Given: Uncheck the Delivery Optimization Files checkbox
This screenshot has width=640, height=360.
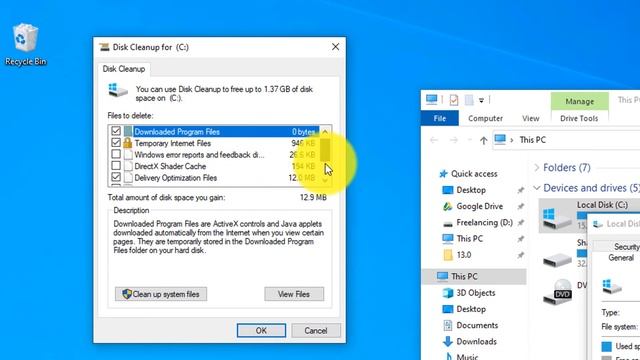Looking at the screenshot, I should pyautogui.click(x=116, y=177).
